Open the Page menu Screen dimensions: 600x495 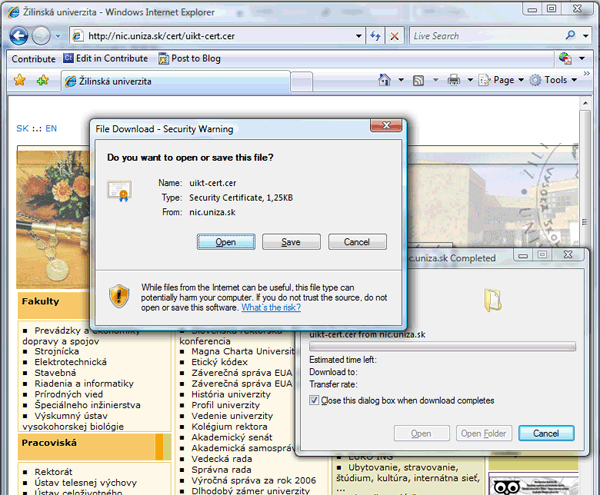501,80
